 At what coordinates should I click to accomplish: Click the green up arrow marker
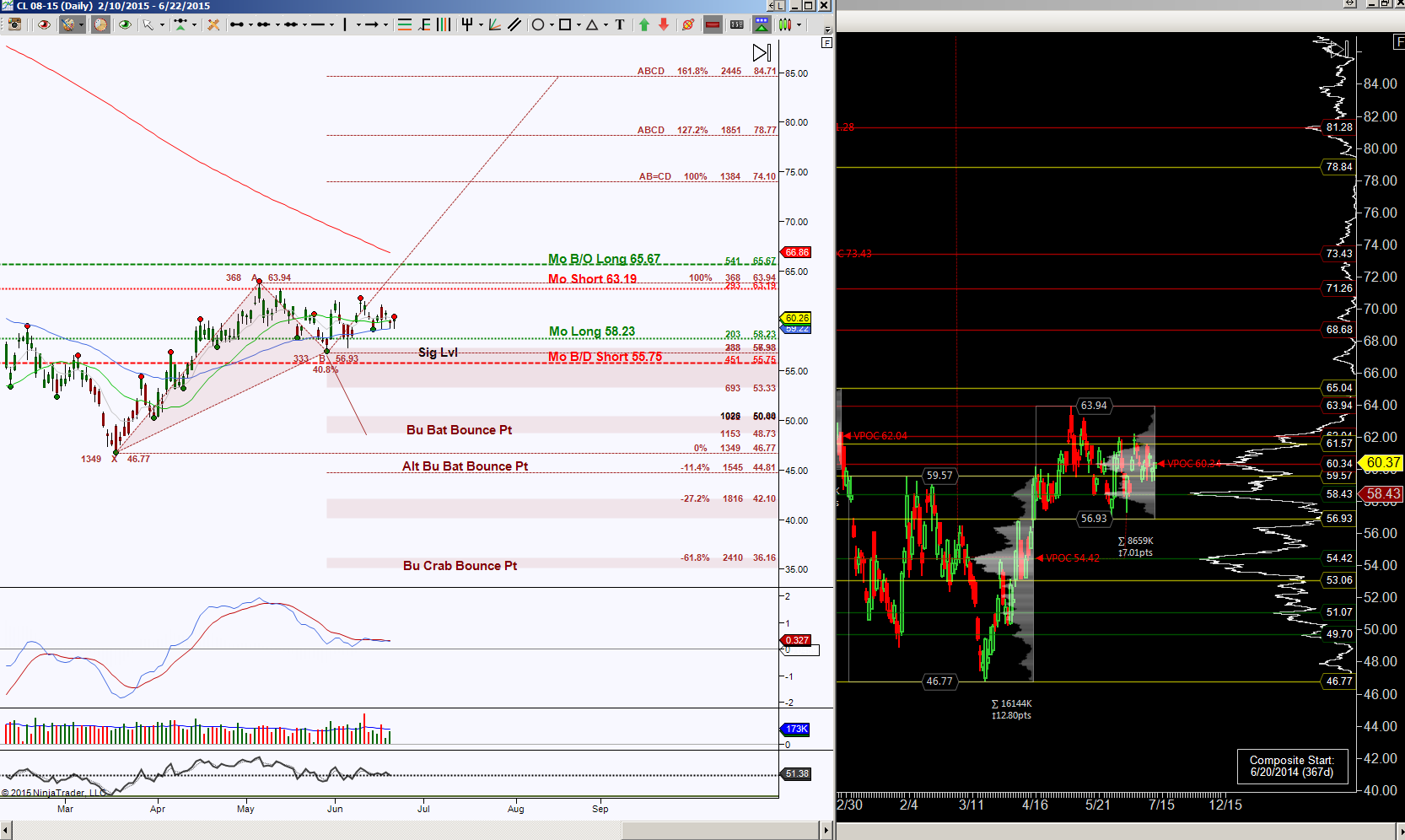(x=644, y=24)
